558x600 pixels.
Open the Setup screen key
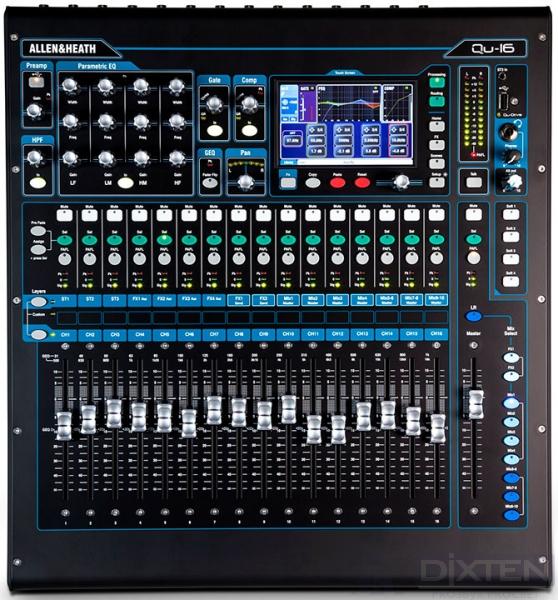pyautogui.click(x=437, y=183)
